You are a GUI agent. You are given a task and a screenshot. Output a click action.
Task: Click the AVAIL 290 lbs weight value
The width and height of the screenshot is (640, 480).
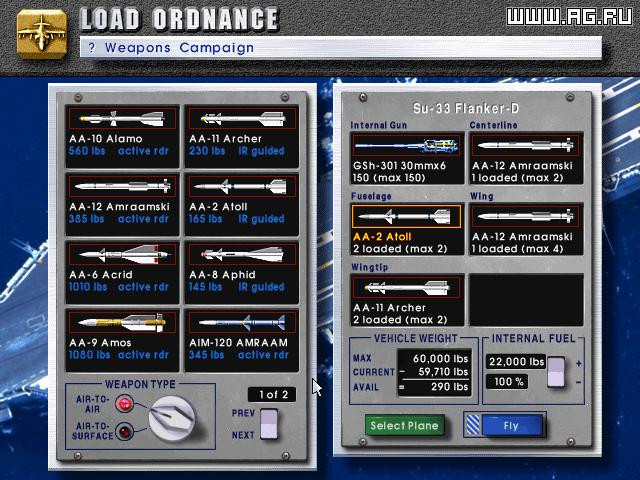449,387
